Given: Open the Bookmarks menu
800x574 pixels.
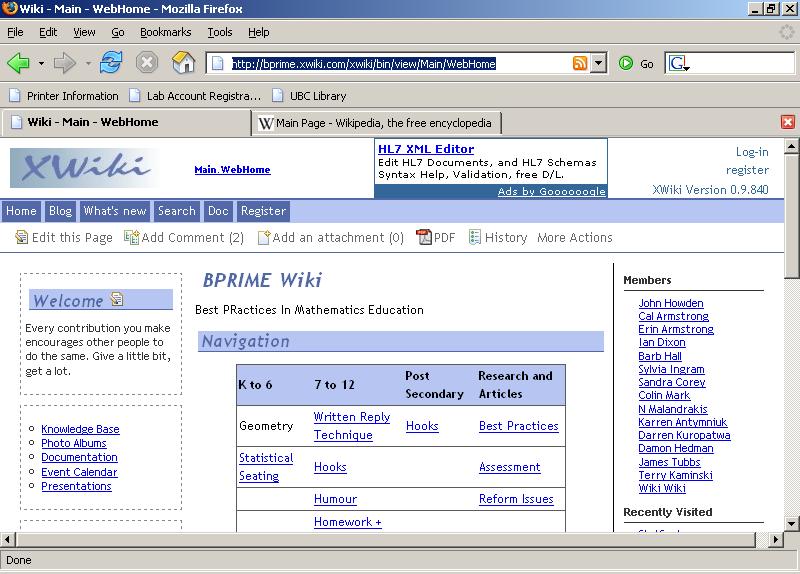Looking at the screenshot, I should click(x=166, y=32).
